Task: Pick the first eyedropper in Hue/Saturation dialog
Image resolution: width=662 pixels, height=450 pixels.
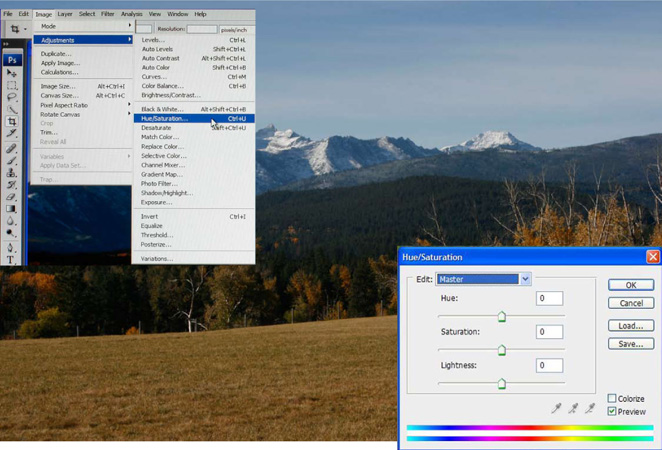Action: [x=557, y=408]
